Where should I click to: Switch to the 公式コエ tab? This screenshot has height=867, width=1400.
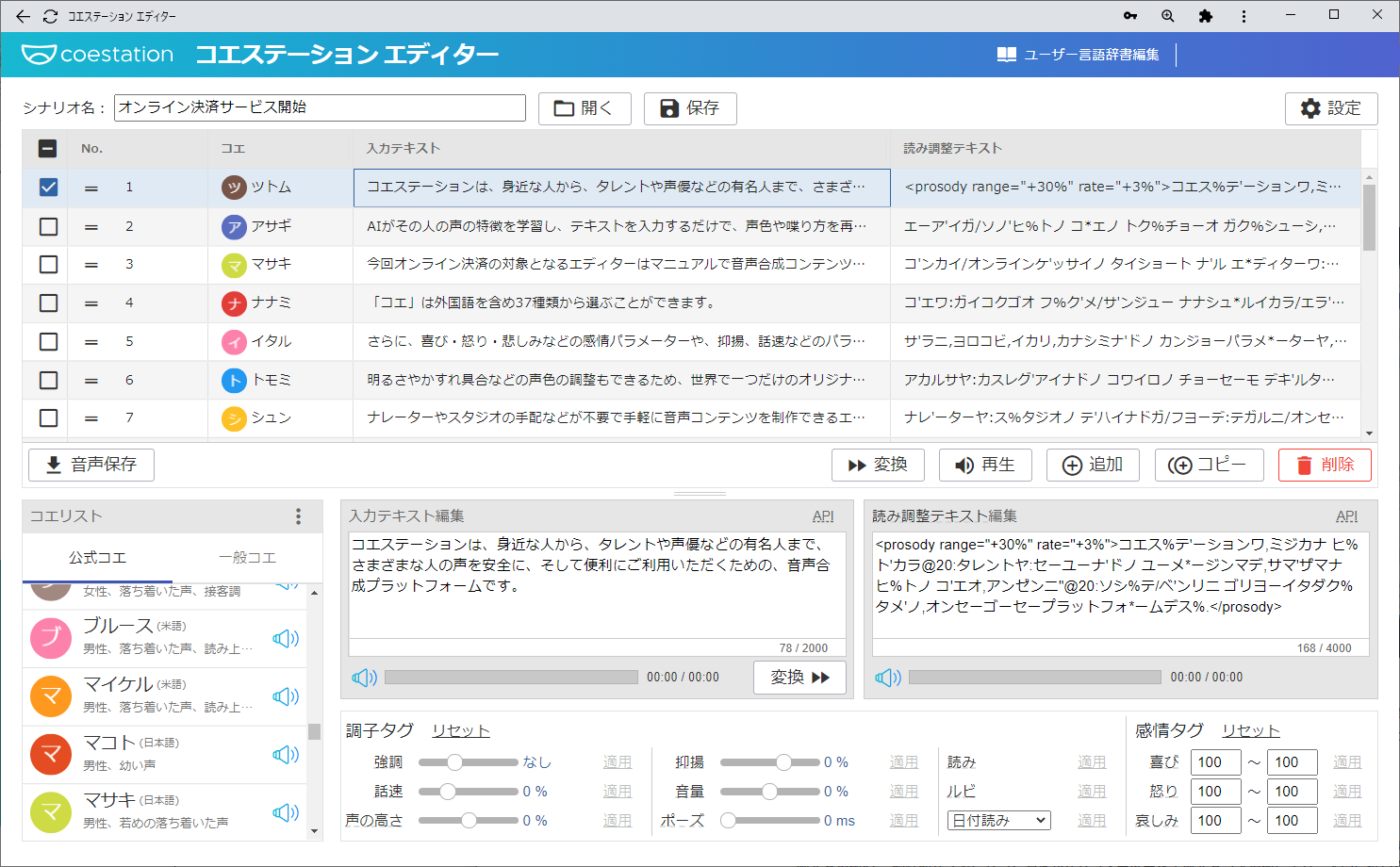[x=97, y=558]
